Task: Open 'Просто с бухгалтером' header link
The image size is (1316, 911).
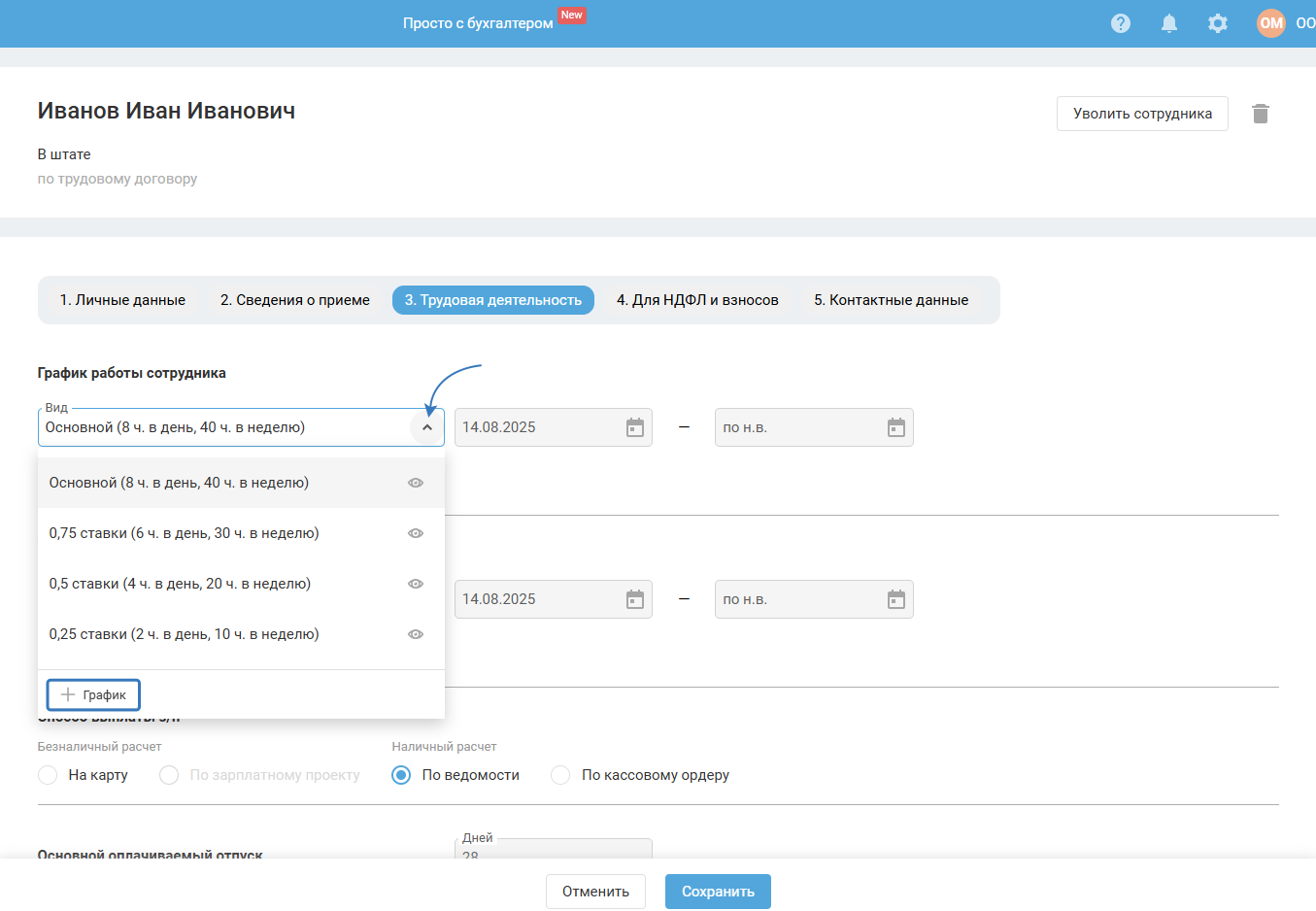Action: 478,23
